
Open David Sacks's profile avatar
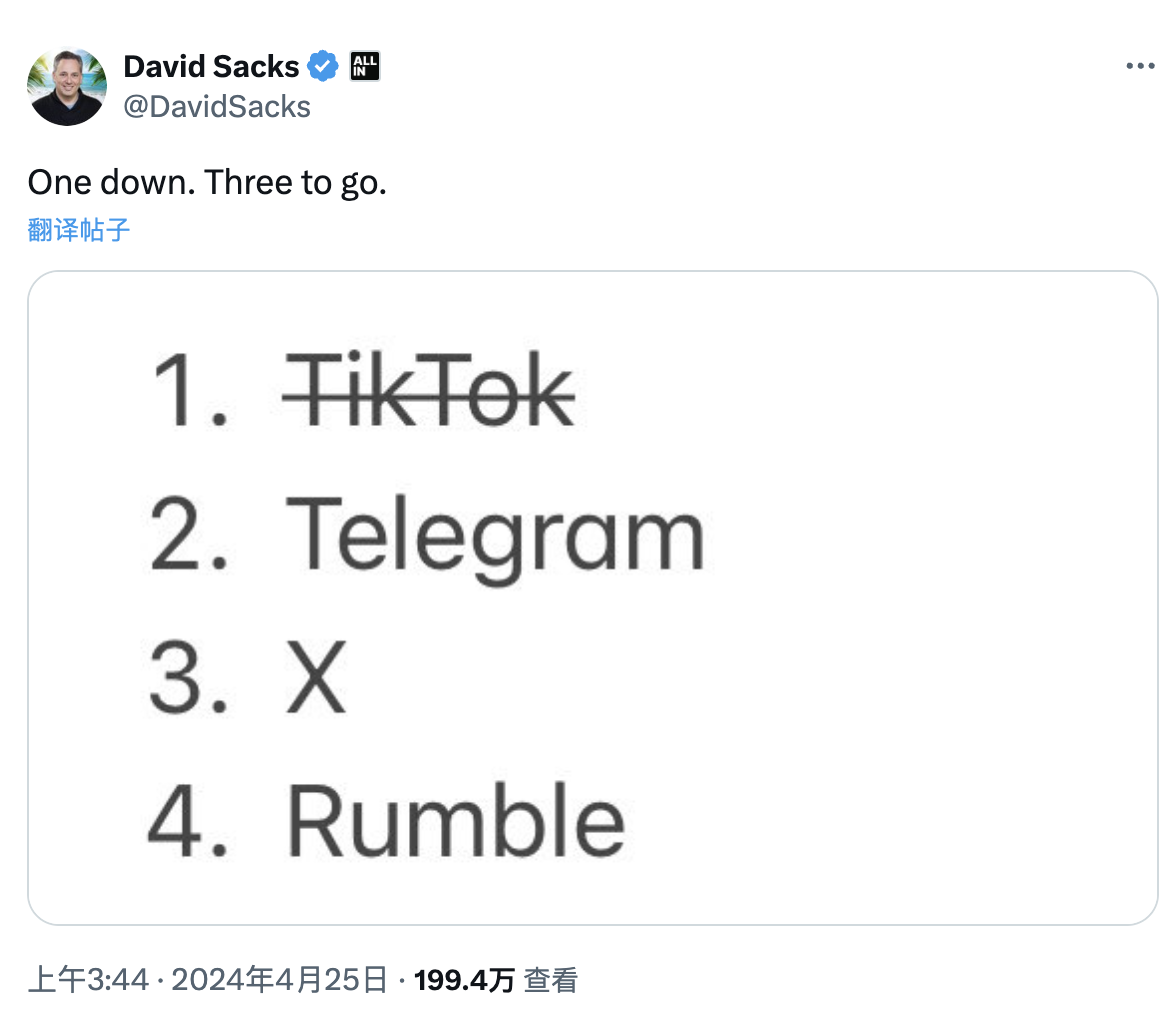[x=67, y=86]
